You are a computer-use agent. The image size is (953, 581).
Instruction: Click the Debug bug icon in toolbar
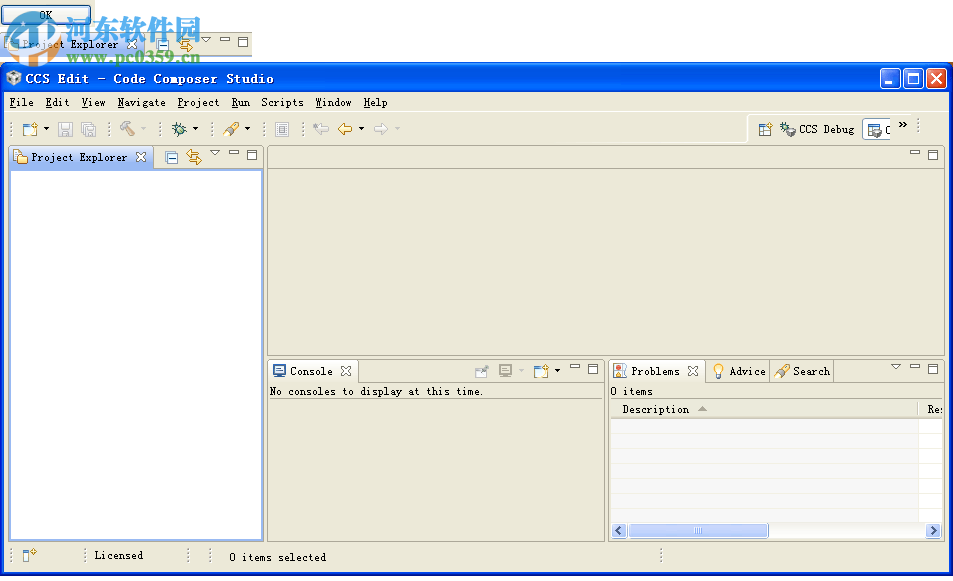coord(179,129)
